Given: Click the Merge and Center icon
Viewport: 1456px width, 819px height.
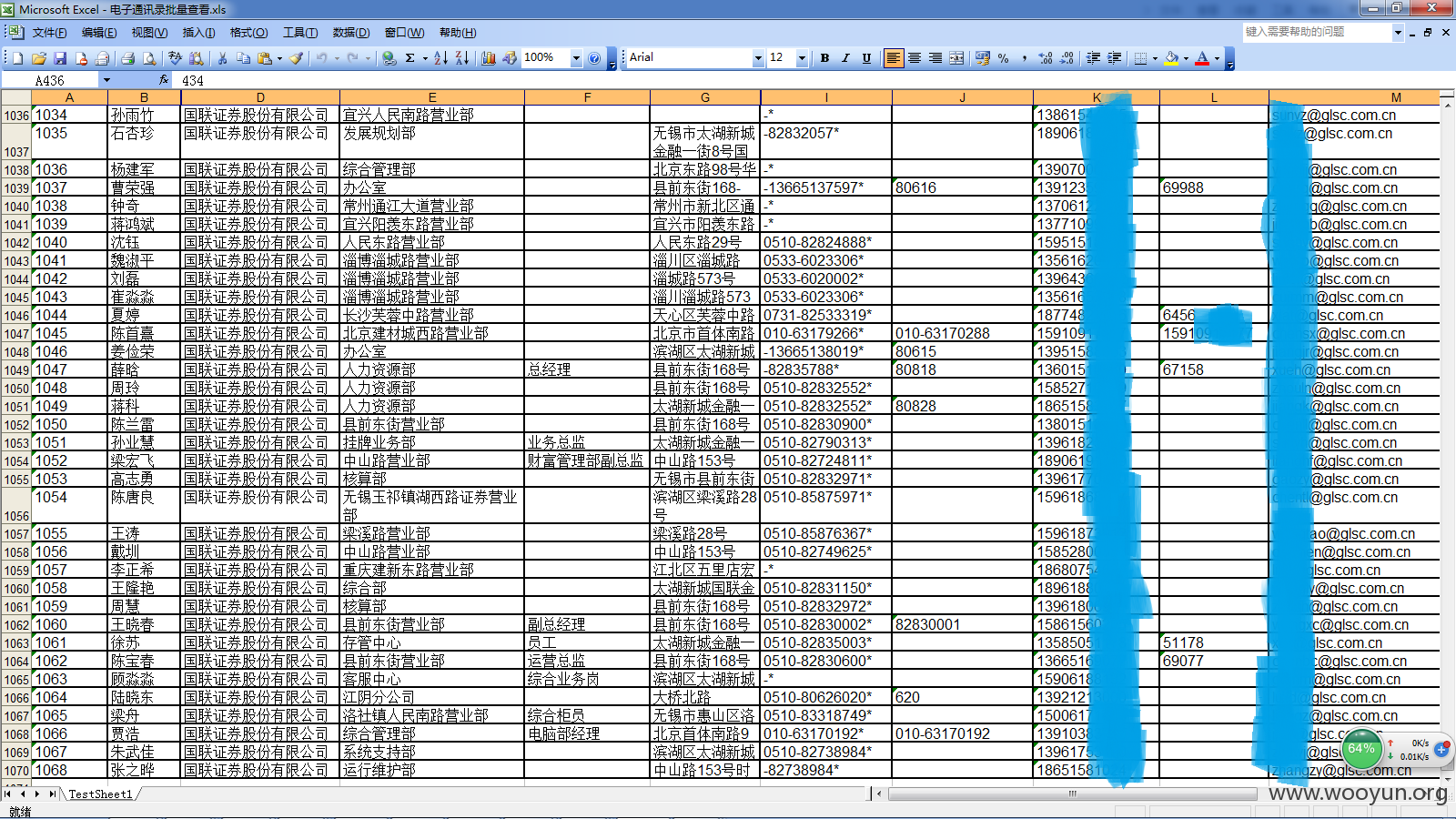Looking at the screenshot, I should [x=956, y=58].
